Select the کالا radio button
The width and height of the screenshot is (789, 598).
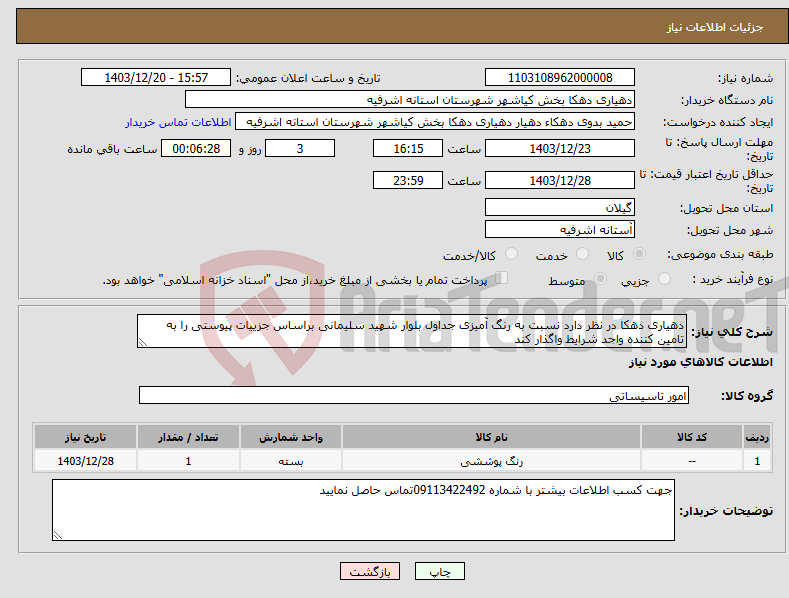[x=640, y=254]
